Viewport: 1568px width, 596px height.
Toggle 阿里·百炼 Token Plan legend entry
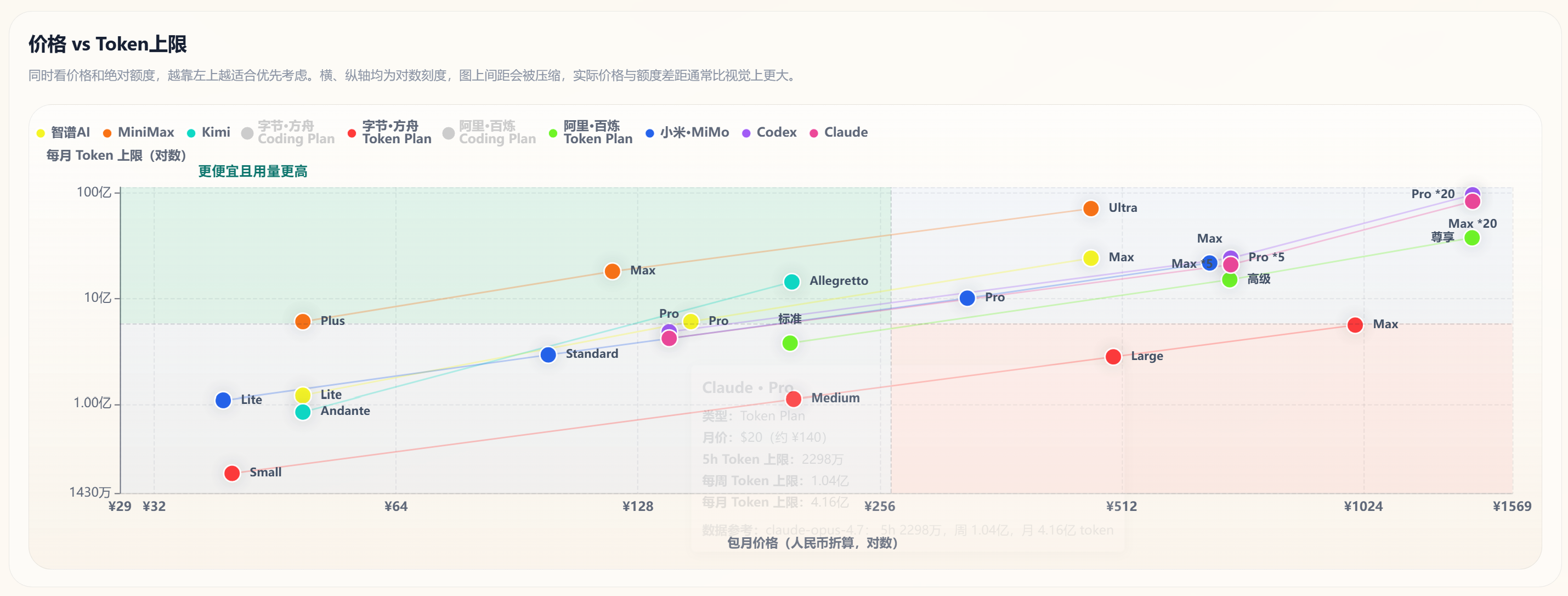[591, 132]
